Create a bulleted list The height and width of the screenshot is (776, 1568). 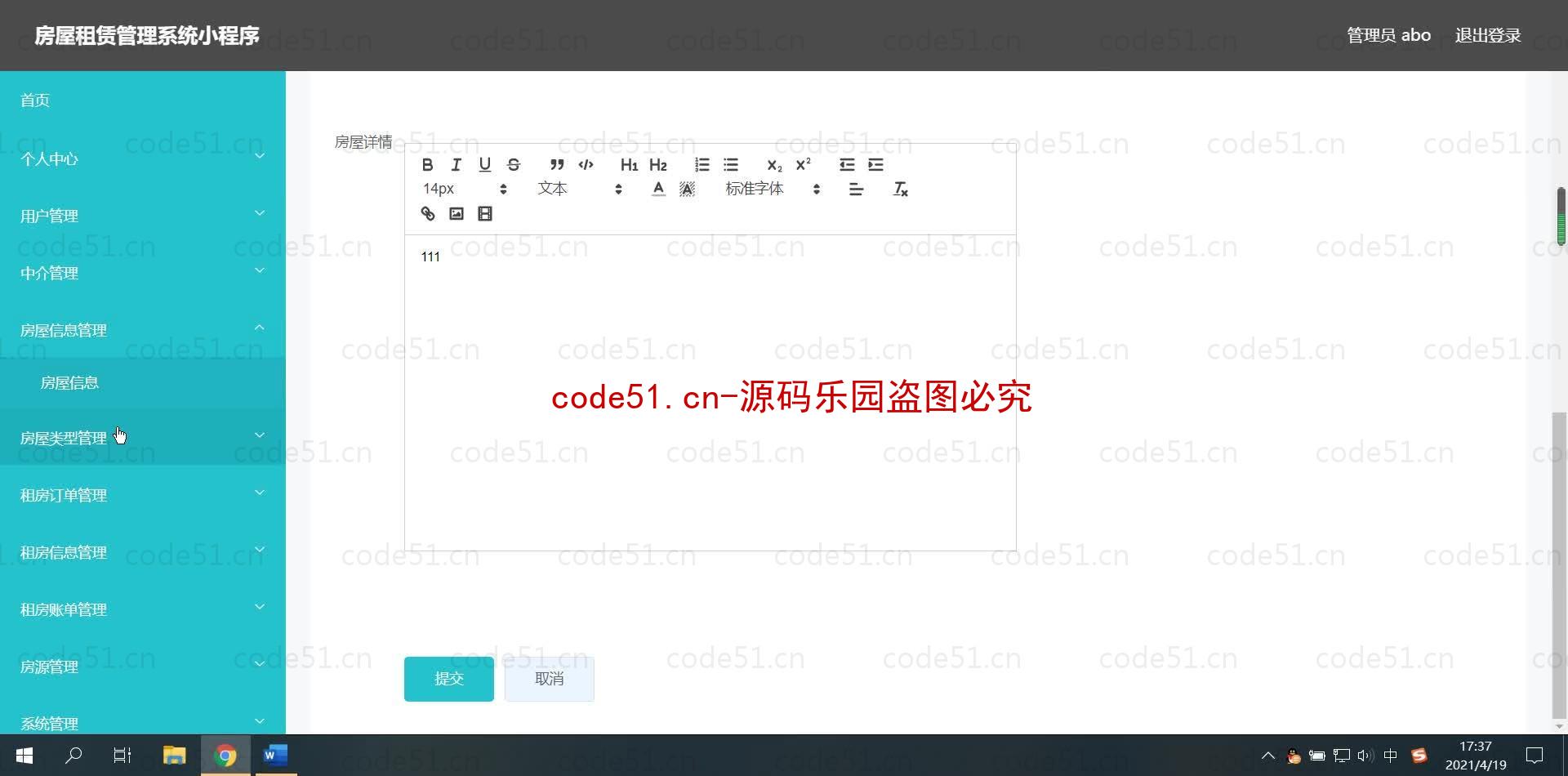point(731,165)
